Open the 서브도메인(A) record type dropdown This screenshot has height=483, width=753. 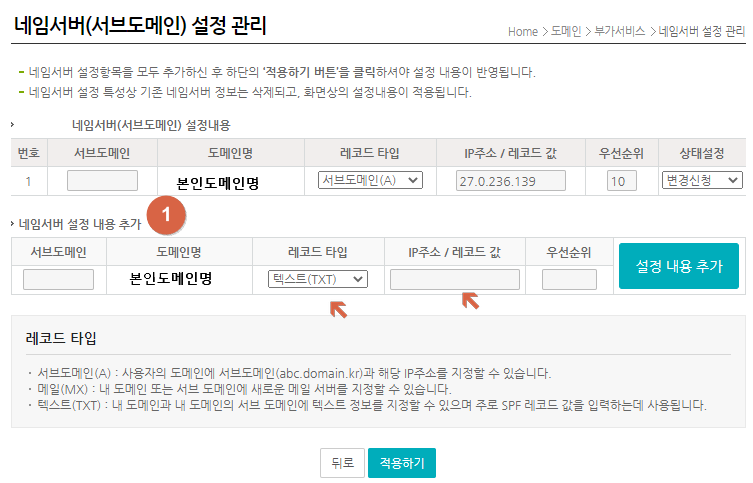(x=370, y=180)
